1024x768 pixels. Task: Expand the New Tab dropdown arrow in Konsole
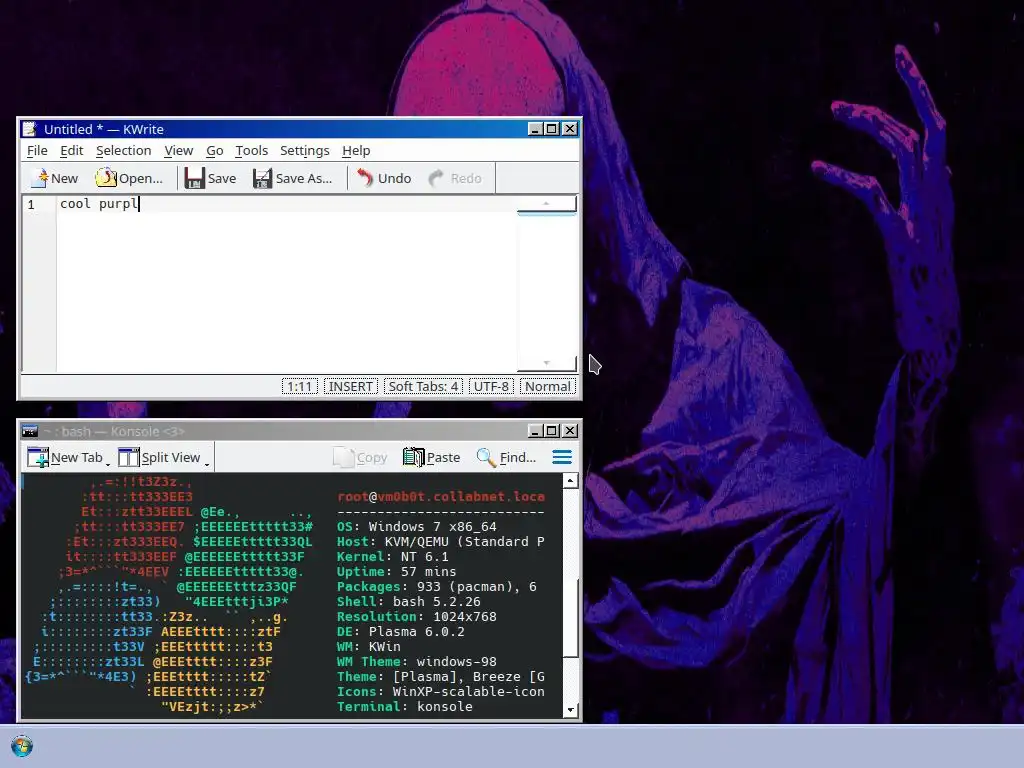[108, 464]
